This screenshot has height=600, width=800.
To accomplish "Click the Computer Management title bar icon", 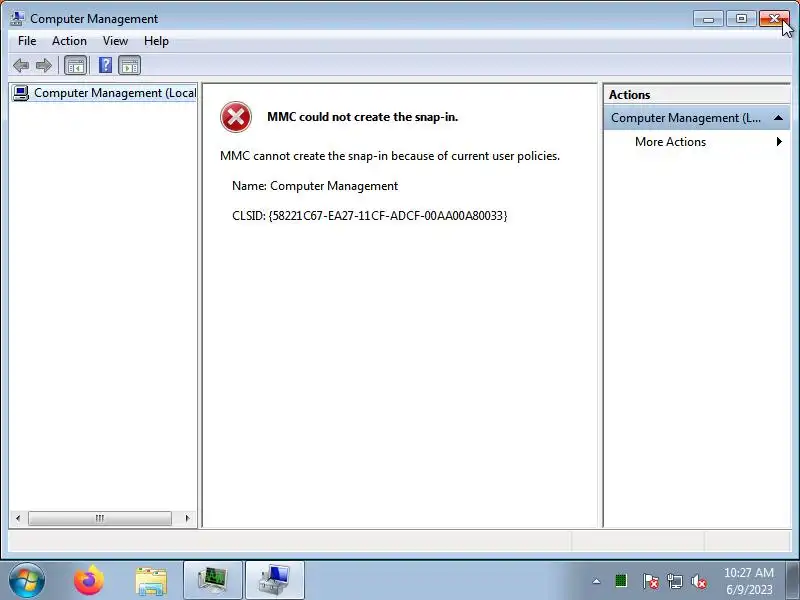I will coord(17,18).
